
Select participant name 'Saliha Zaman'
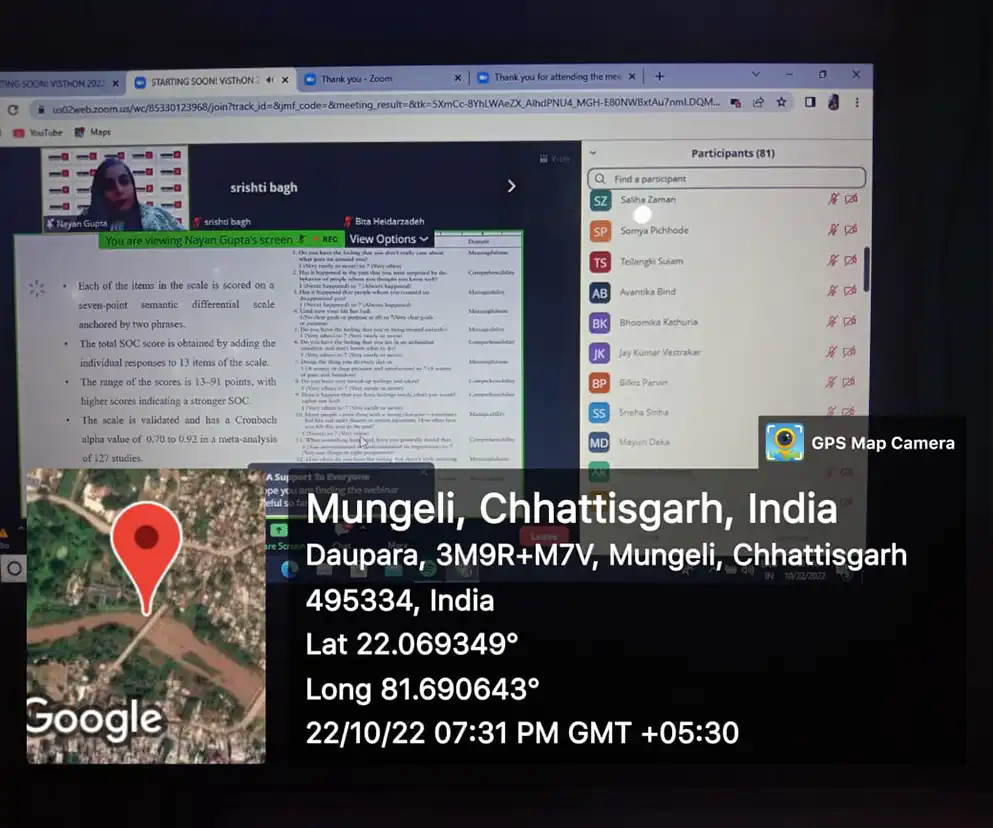(648, 200)
